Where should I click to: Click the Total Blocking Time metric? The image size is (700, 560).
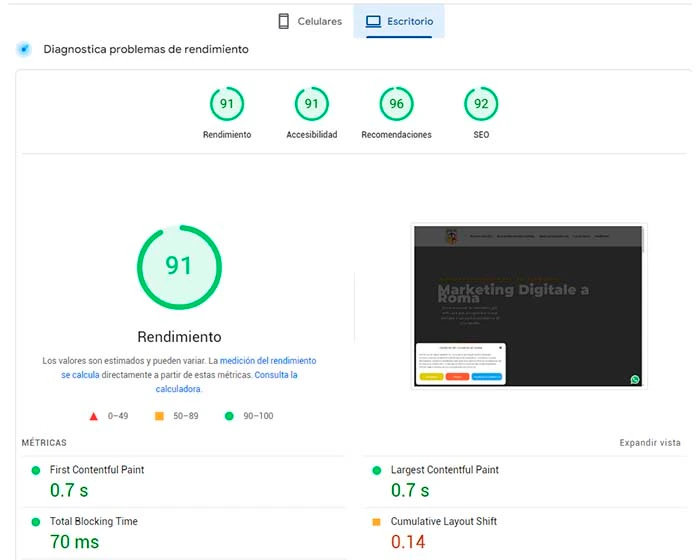94,522
